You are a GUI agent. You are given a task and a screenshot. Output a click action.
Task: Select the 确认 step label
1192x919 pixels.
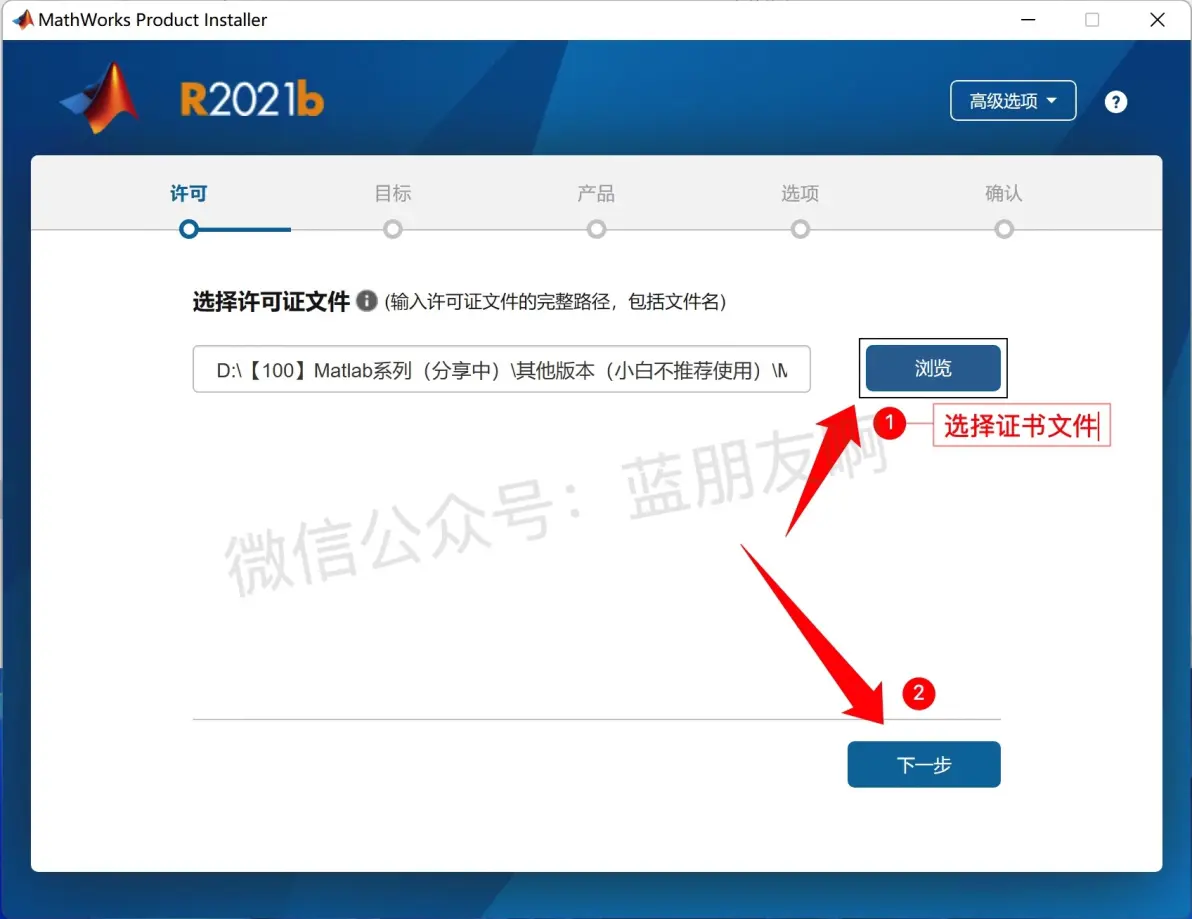pos(1003,193)
